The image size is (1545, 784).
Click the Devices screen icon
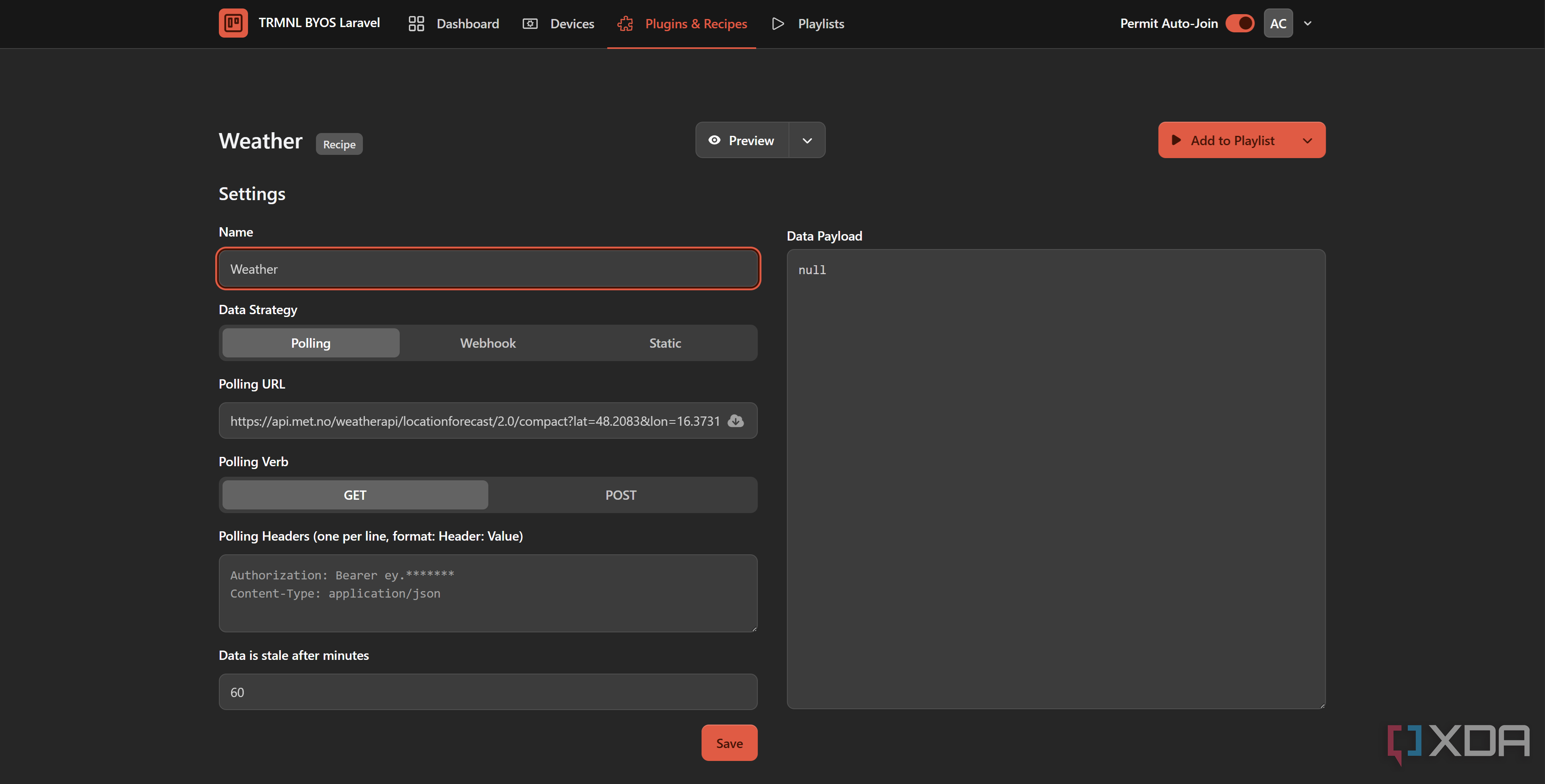coord(530,23)
